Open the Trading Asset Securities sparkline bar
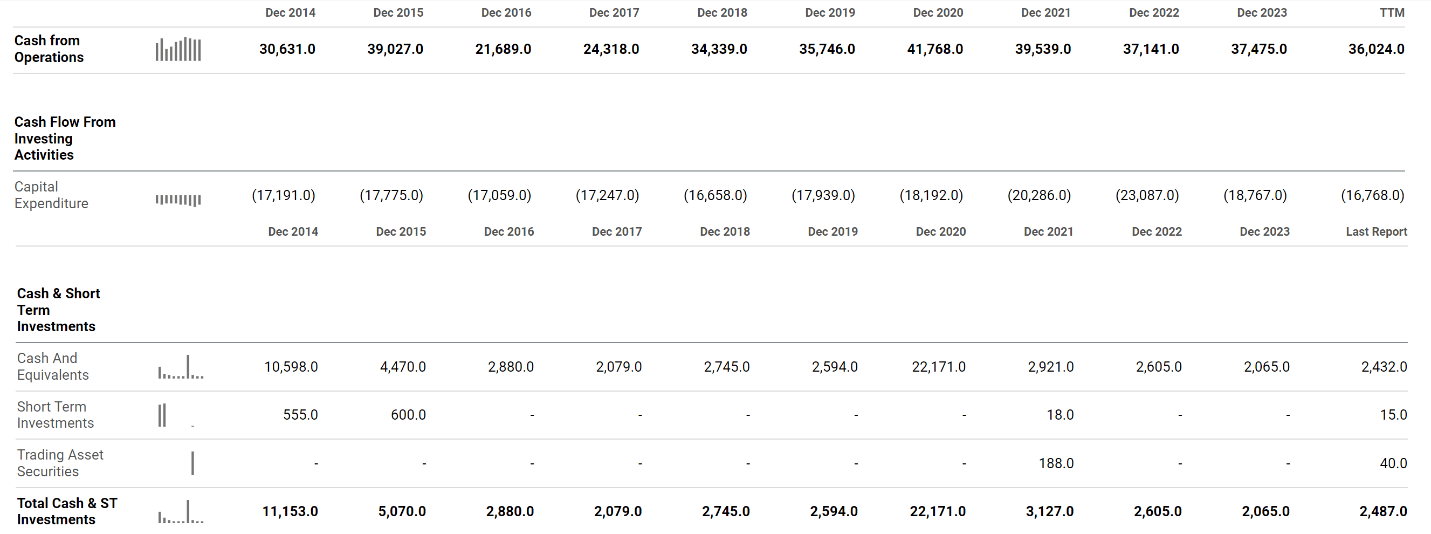The image size is (1431, 534). 192,463
